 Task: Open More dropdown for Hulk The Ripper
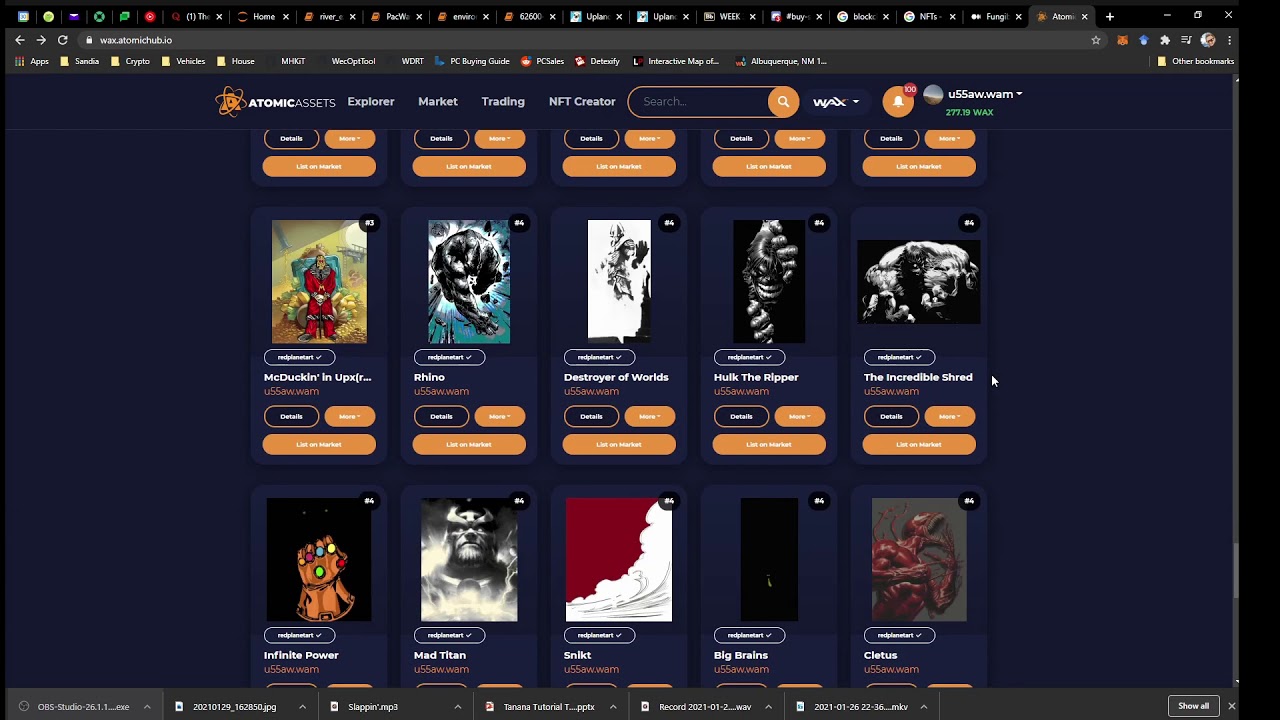(x=799, y=416)
